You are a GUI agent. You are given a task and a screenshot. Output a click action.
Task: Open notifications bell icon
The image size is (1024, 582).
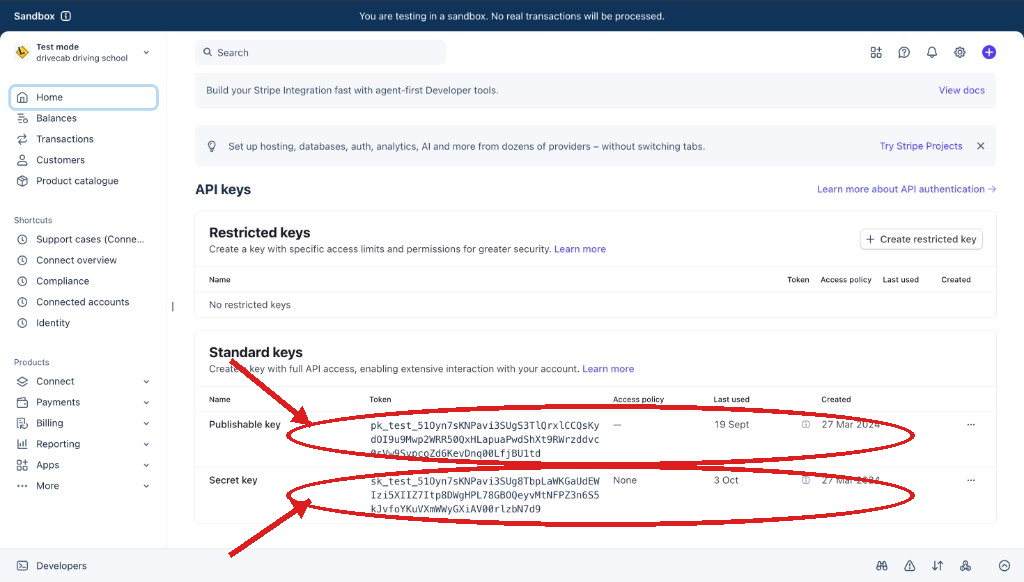[x=932, y=52]
